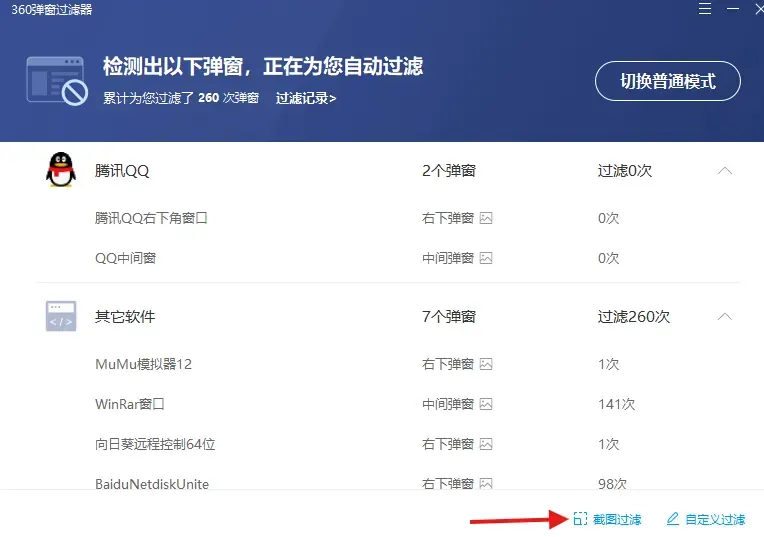This screenshot has height=537, width=764.
Task: Minimize the 360弹窗过滤器 window
Action: point(733,9)
